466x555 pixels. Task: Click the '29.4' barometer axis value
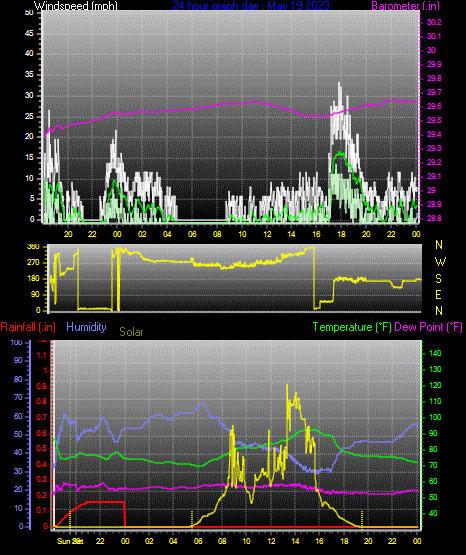point(434,135)
